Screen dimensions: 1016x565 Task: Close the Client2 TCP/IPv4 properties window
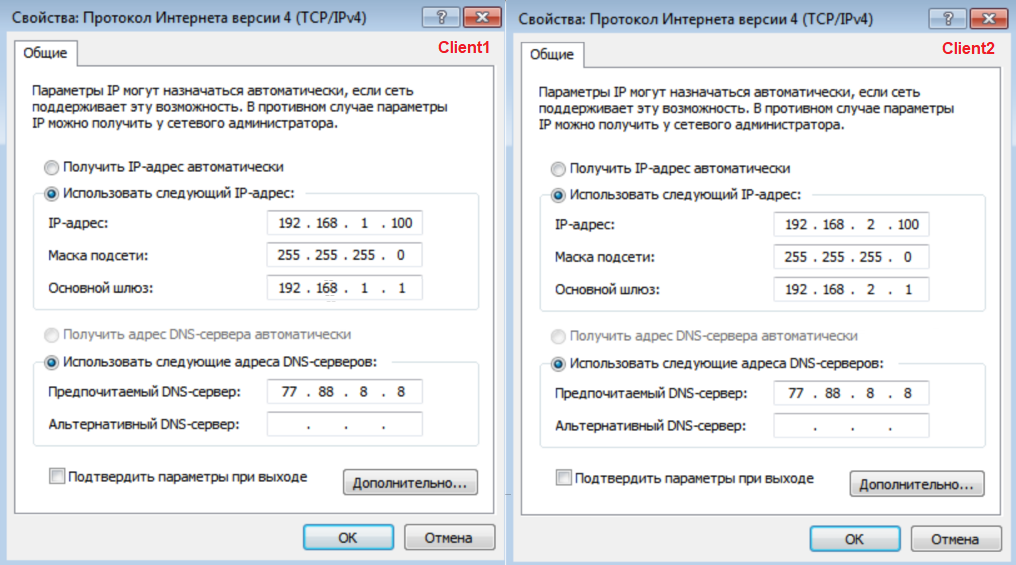coord(988,18)
